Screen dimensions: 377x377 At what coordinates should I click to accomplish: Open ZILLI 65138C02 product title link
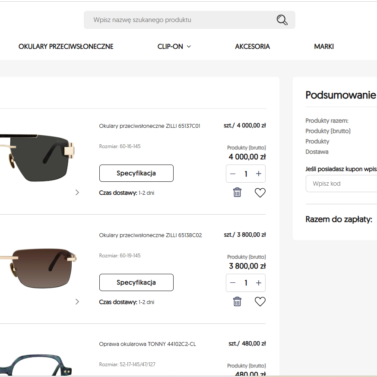(150, 235)
